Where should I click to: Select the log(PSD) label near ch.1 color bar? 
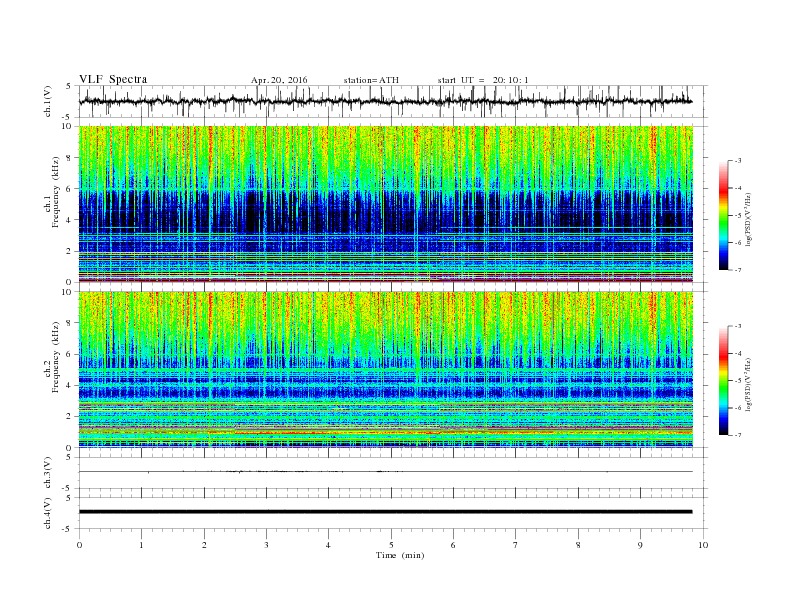point(748,219)
